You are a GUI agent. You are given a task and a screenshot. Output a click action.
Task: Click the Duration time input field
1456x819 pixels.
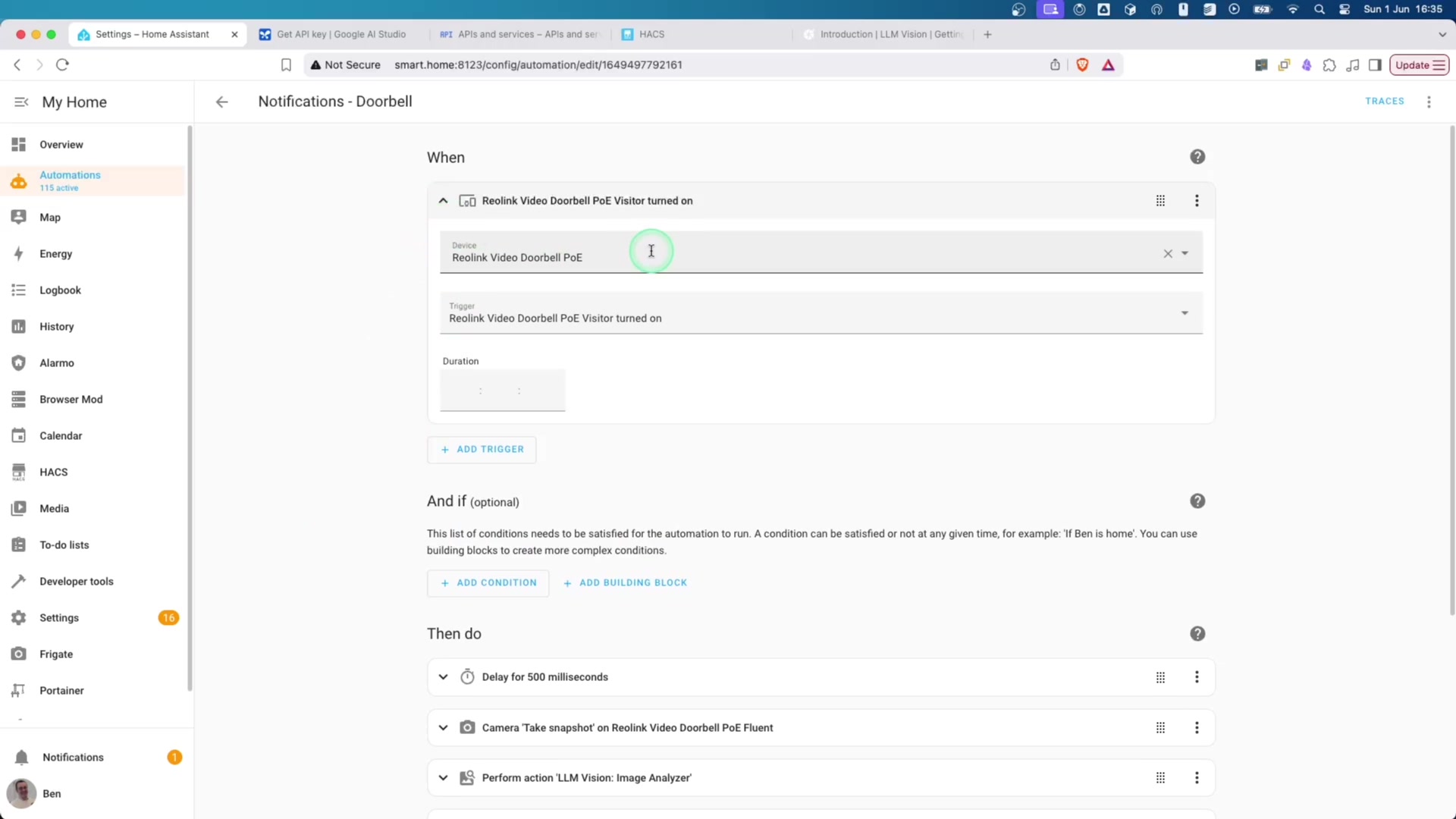[502, 391]
